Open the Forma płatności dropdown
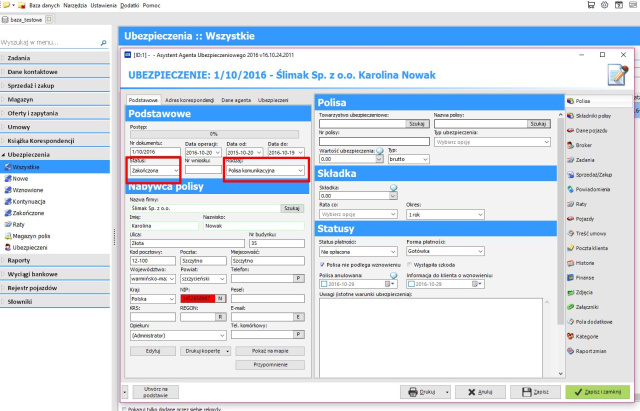 (445, 251)
